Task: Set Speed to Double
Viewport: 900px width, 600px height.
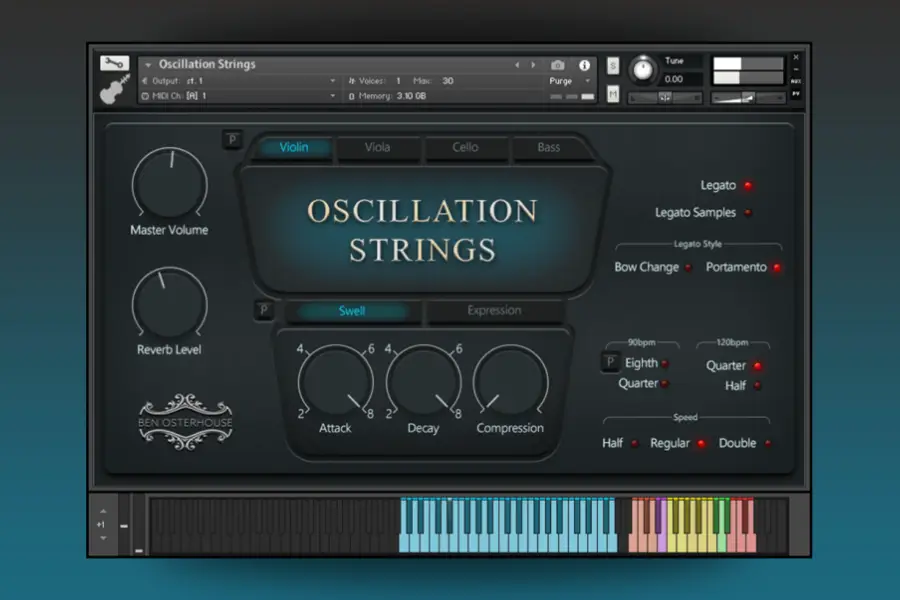Action: click(768, 443)
